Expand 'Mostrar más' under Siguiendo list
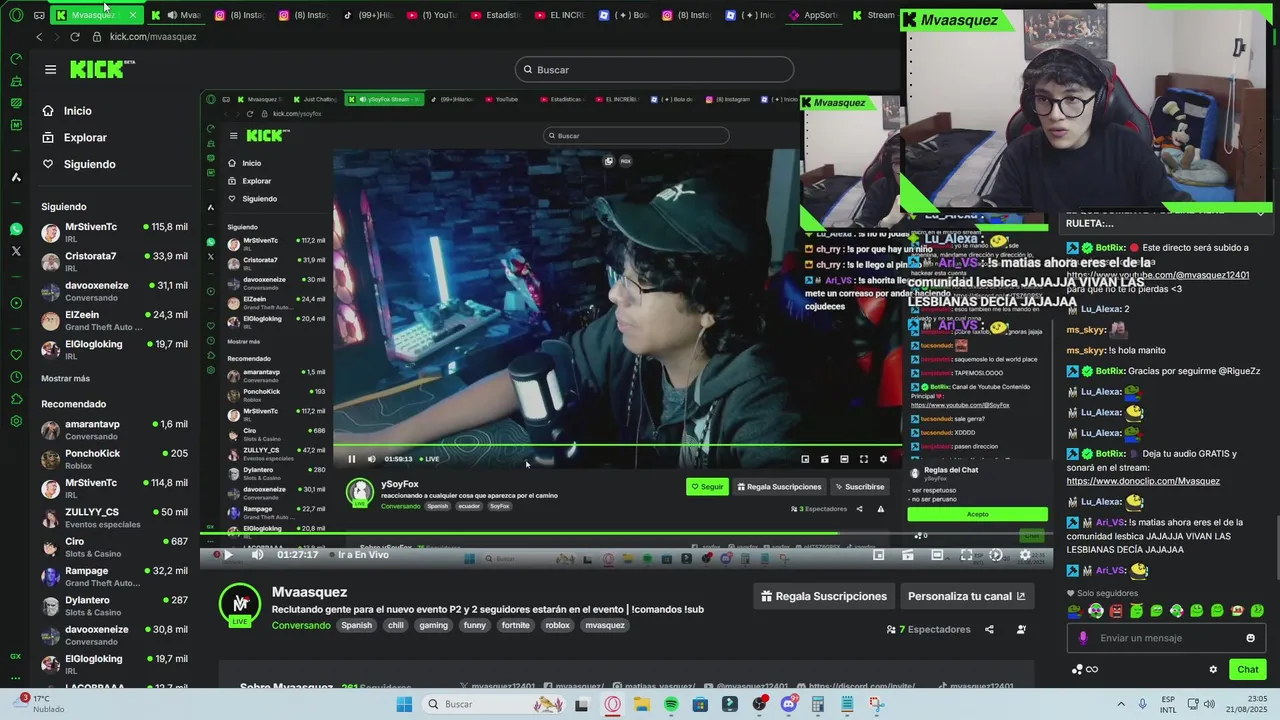Screen dimensions: 1280x720 point(65,379)
